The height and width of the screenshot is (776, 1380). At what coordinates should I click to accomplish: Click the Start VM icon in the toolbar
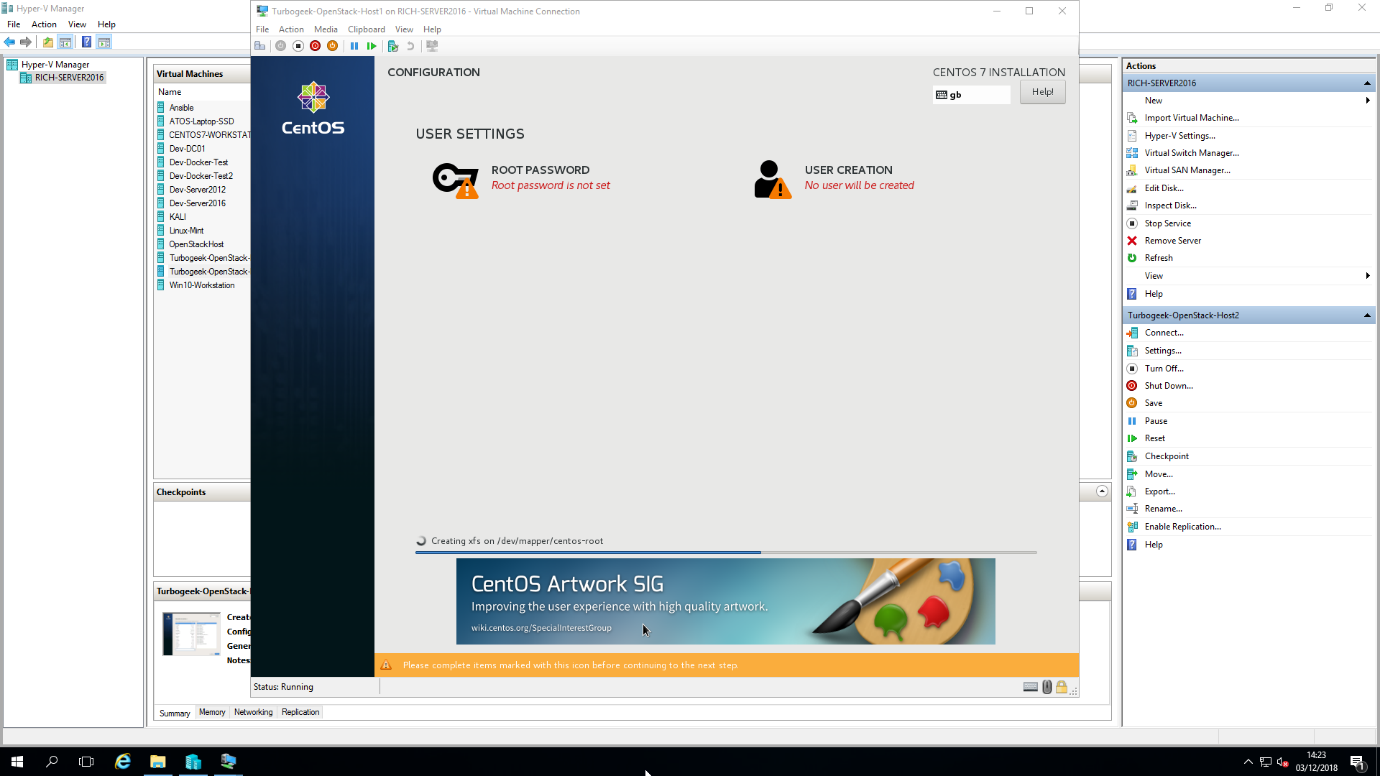(x=281, y=46)
